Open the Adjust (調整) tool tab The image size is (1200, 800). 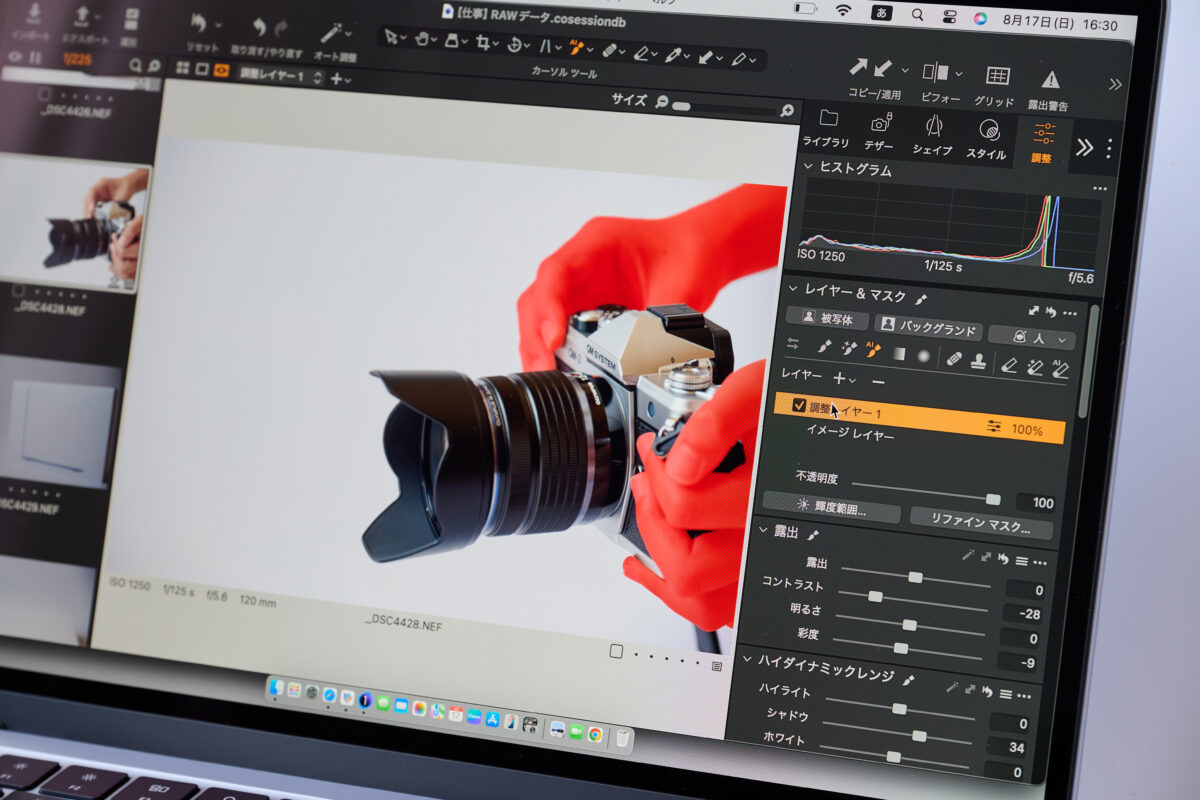[x=1043, y=143]
